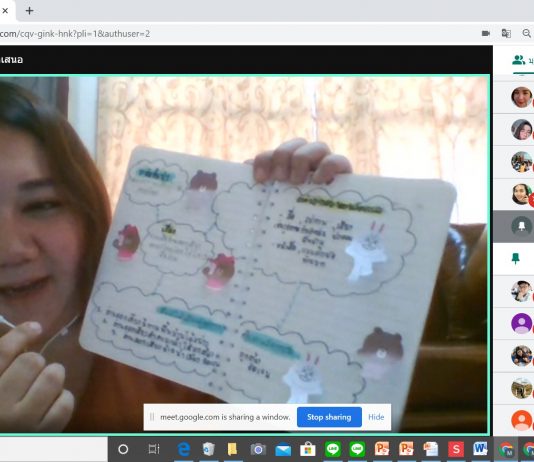534x462 pixels.
Task: Open the left PowerPoint icon on taskbar
Action: tap(382, 449)
